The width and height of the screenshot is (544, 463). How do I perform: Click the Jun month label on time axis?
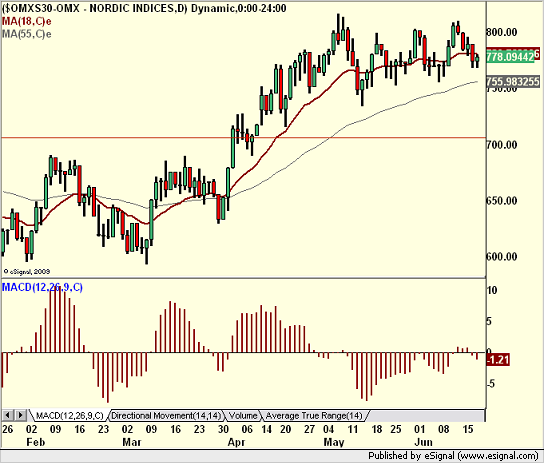pos(424,442)
